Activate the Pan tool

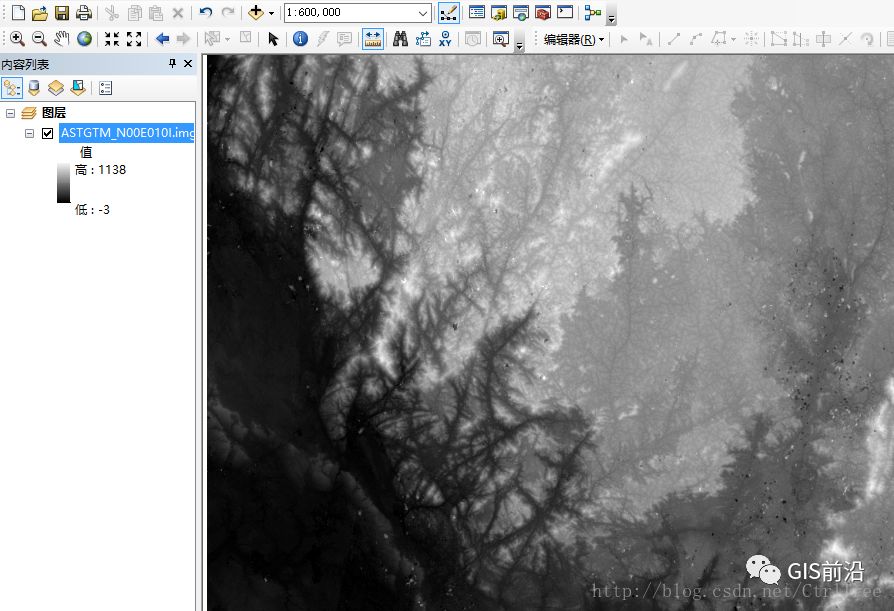[x=61, y=38]
